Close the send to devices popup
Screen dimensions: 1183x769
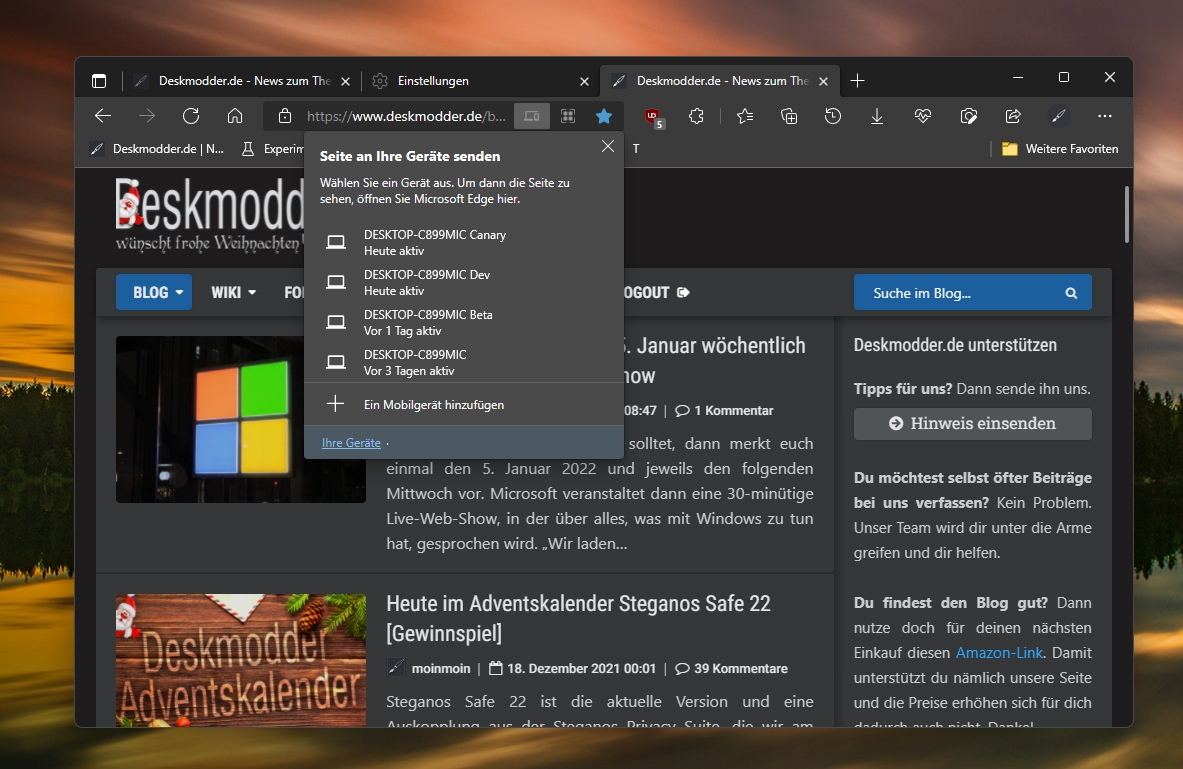point(608,146)
